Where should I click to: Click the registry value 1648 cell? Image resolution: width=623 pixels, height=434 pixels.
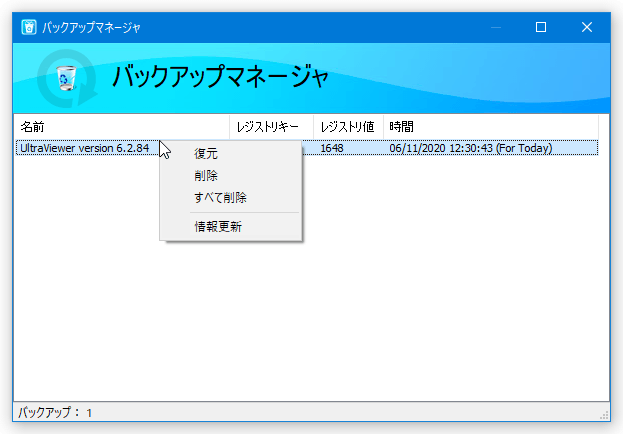pos(332,148)
